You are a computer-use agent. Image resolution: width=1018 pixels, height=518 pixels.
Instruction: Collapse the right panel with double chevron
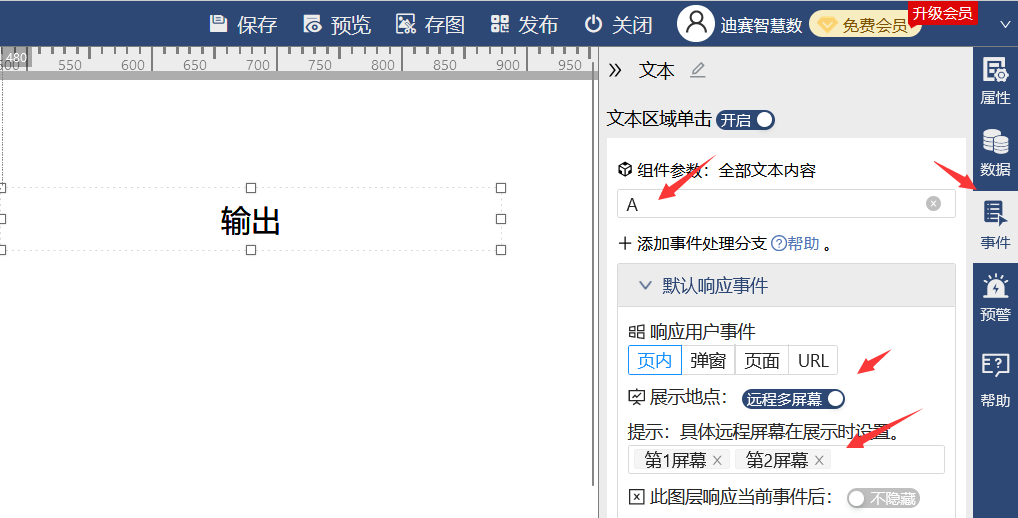point(616,70)
